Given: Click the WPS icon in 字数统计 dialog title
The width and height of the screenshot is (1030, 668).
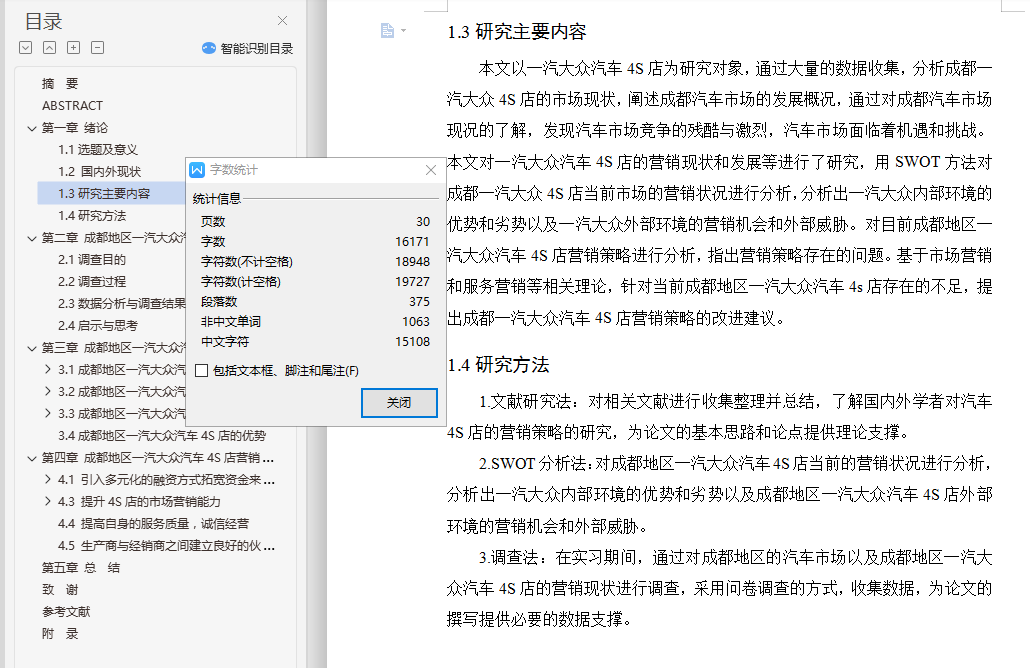Looking at the screenshot, I should pyautogui.click(x=197, y=171).
